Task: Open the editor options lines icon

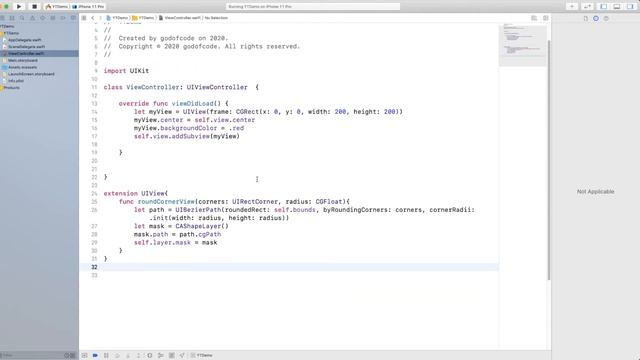Action: tap(534, 18)
